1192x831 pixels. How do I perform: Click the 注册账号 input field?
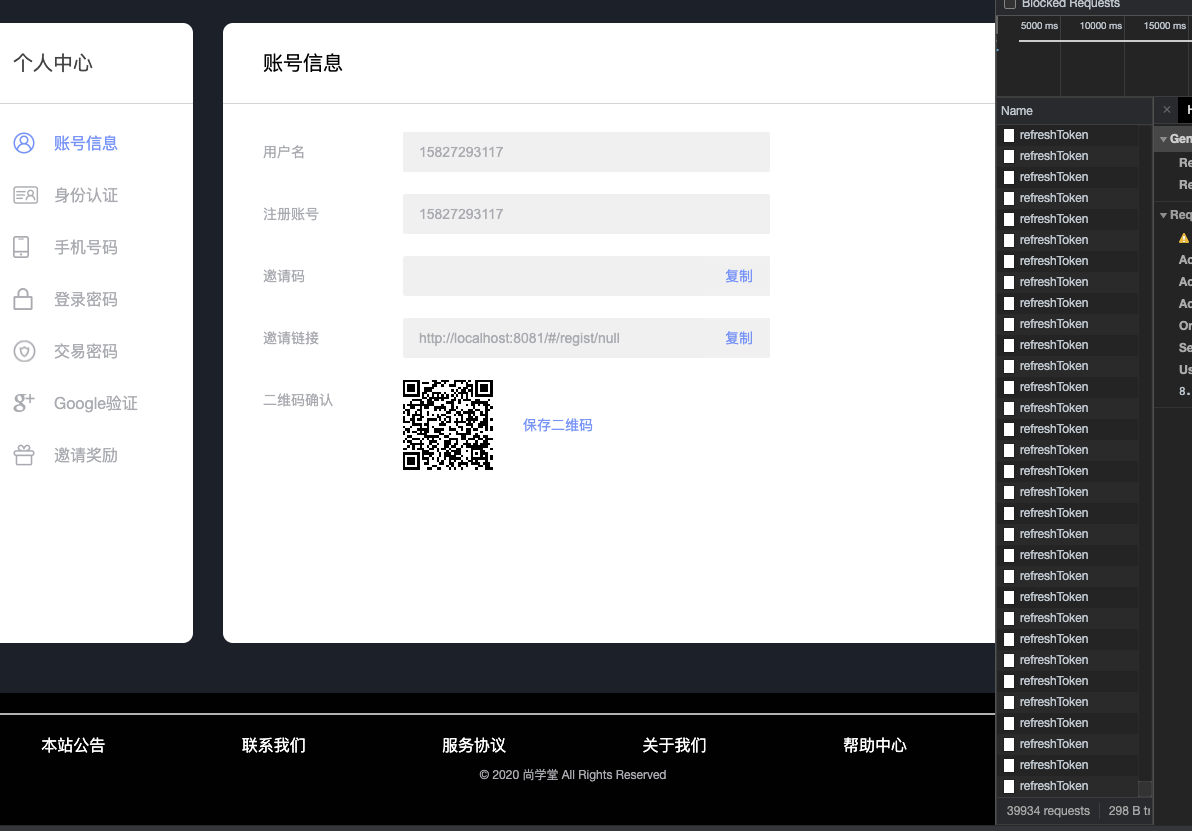click(586, 214)
